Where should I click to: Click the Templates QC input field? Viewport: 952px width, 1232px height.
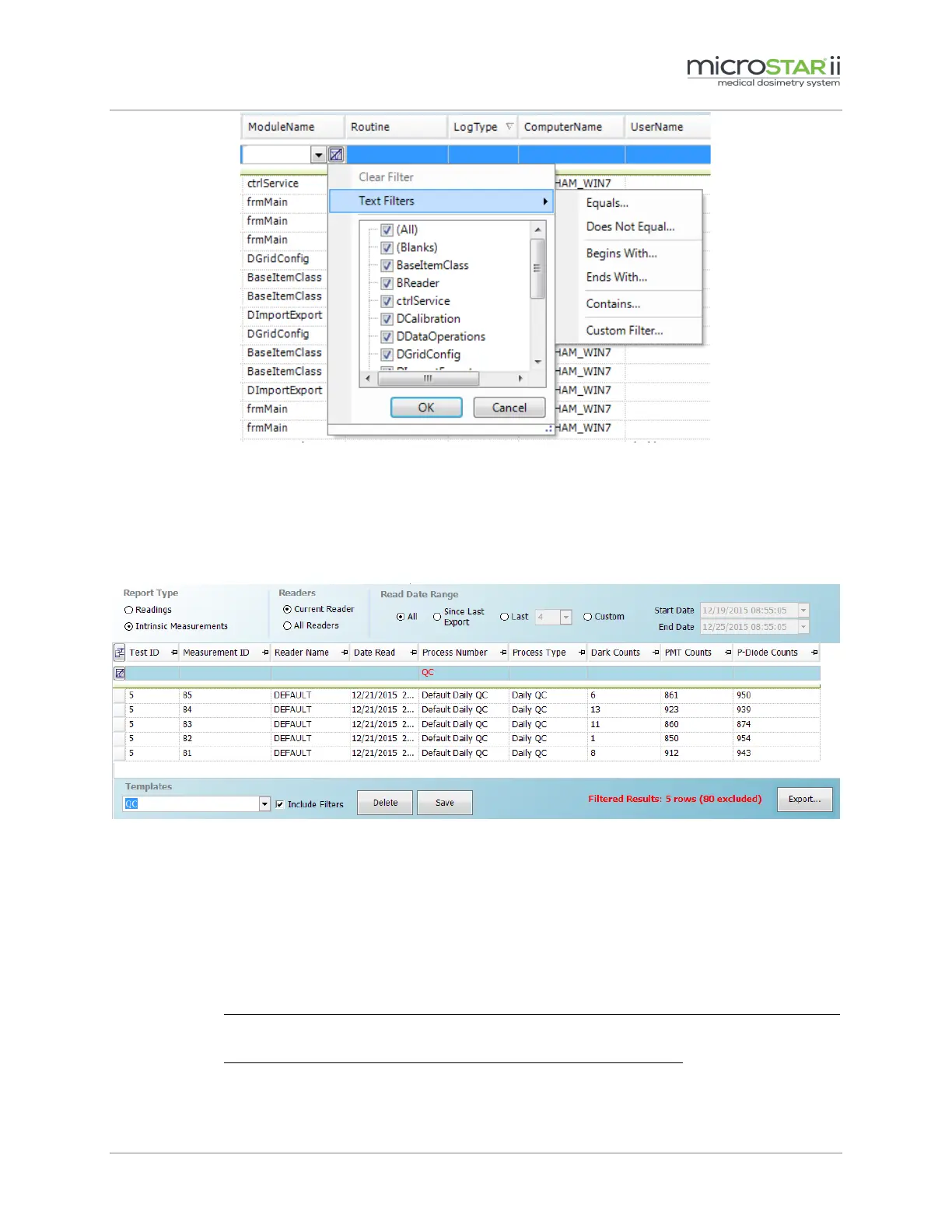[x=191, y=804]
